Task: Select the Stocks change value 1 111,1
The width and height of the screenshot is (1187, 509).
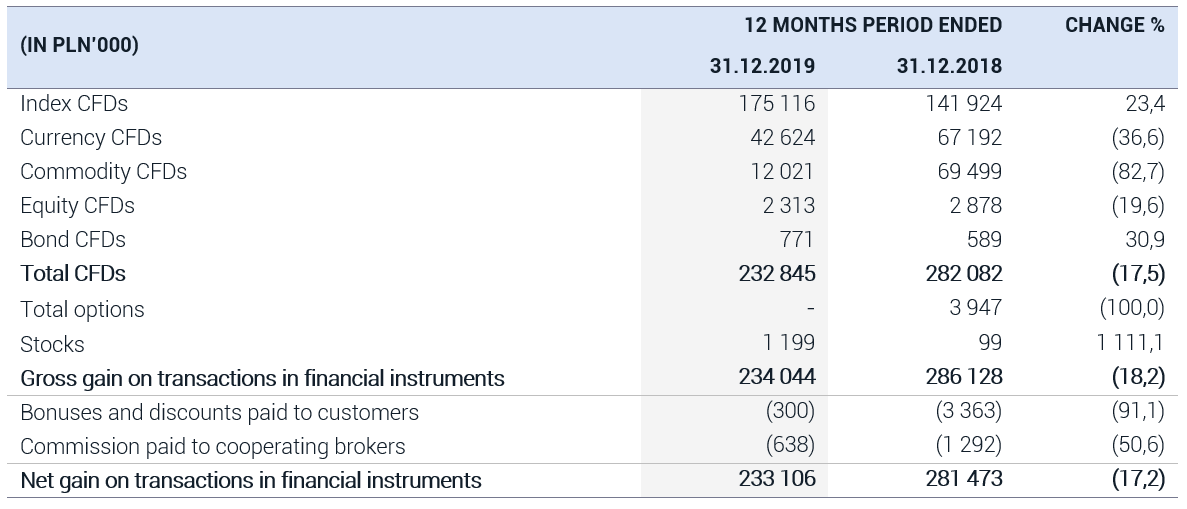Action: (x=1130, y=343)
